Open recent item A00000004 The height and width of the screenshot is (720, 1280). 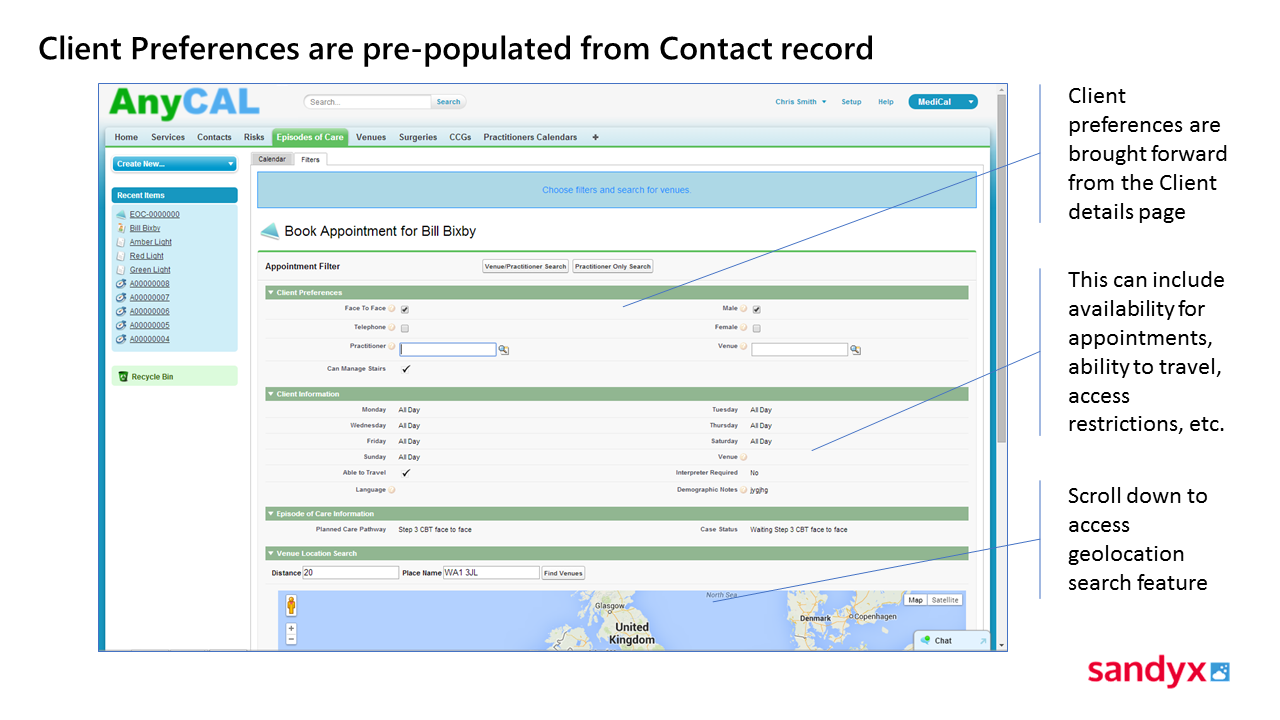(150, 339)
